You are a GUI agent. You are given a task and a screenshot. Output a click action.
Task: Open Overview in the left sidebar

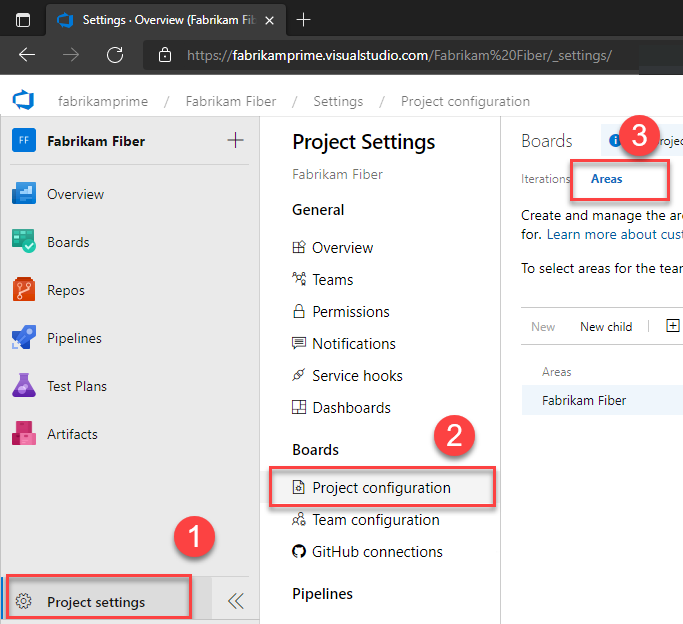(x=75, y=194)
